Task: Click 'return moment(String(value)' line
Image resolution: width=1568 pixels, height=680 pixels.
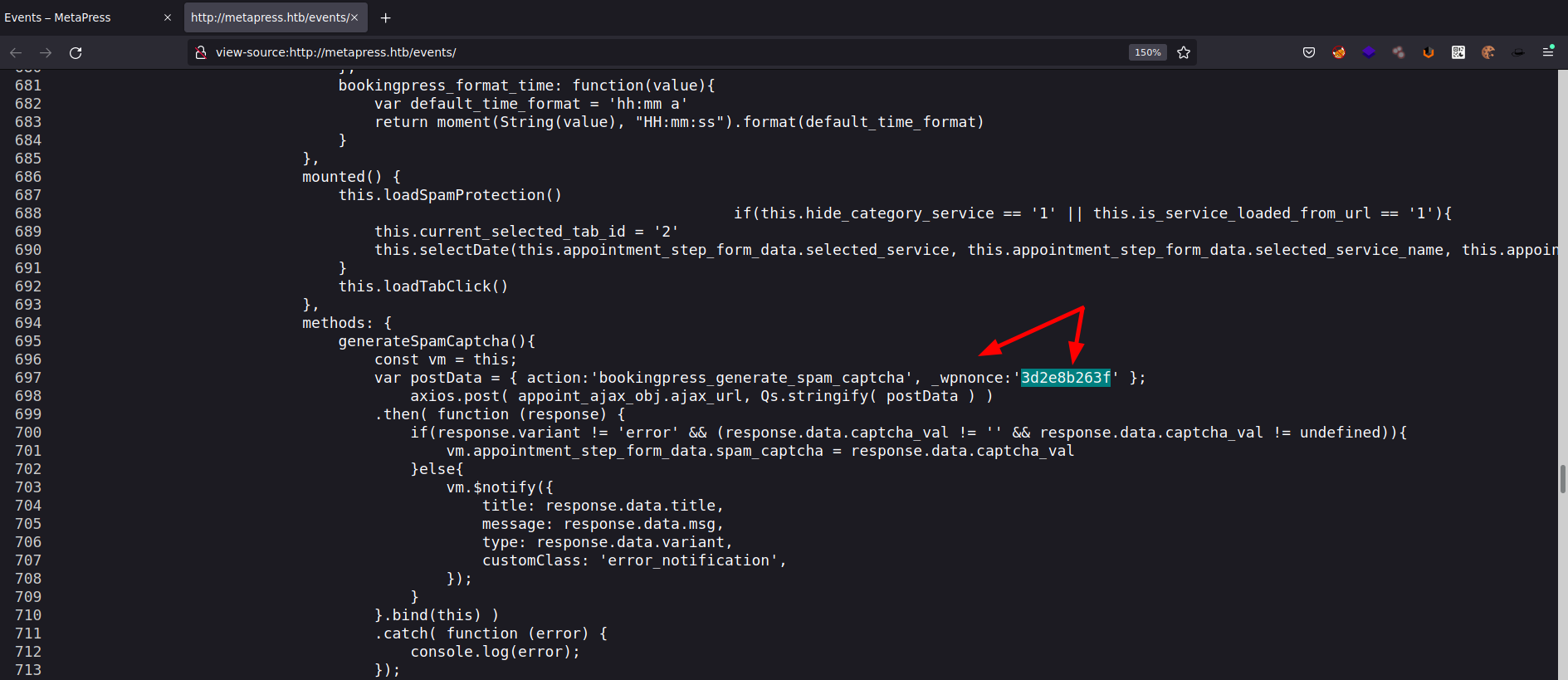Action: pos(679,122)
